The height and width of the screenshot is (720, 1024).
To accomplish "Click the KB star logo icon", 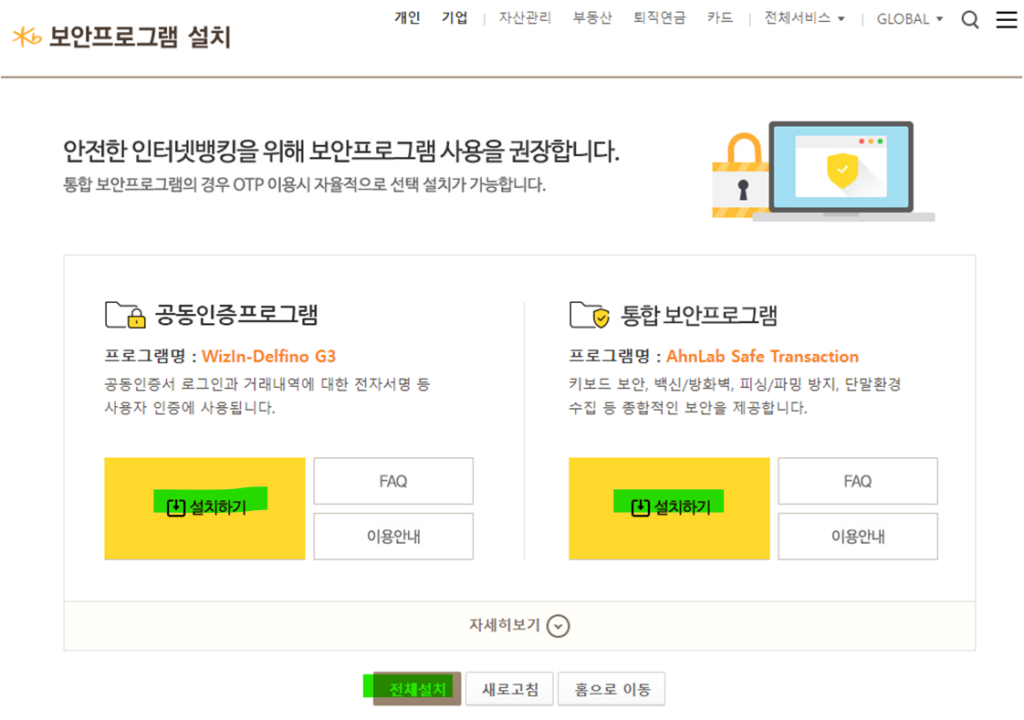I will 27,37.
